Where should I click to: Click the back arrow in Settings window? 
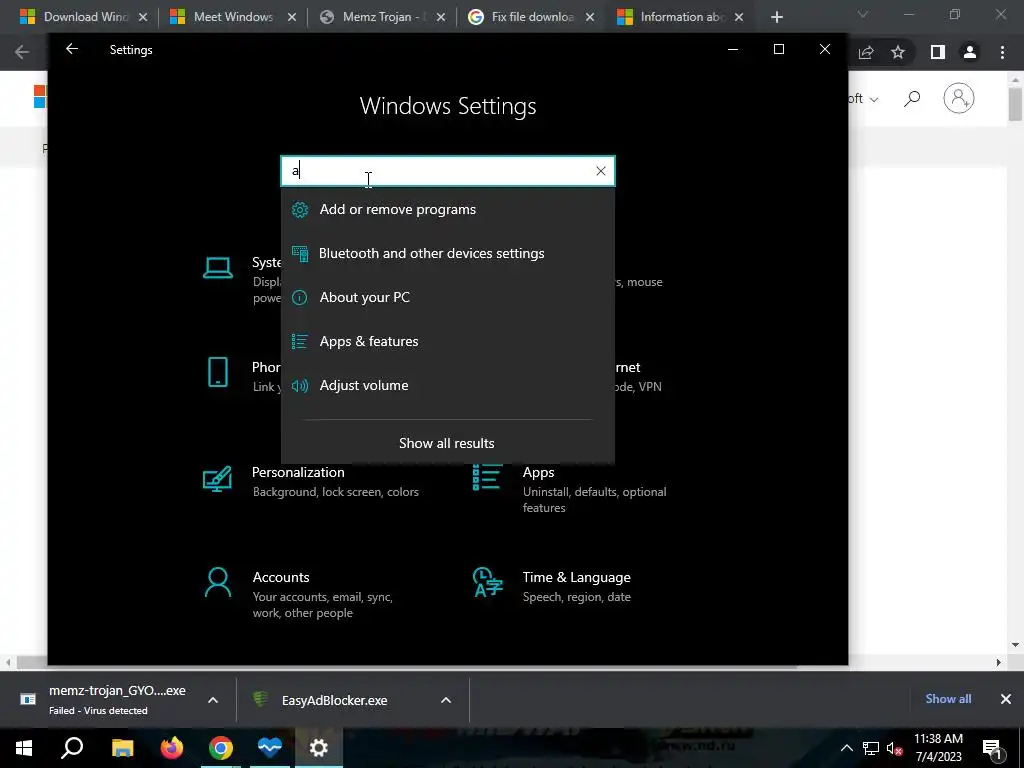coord(72,49)
